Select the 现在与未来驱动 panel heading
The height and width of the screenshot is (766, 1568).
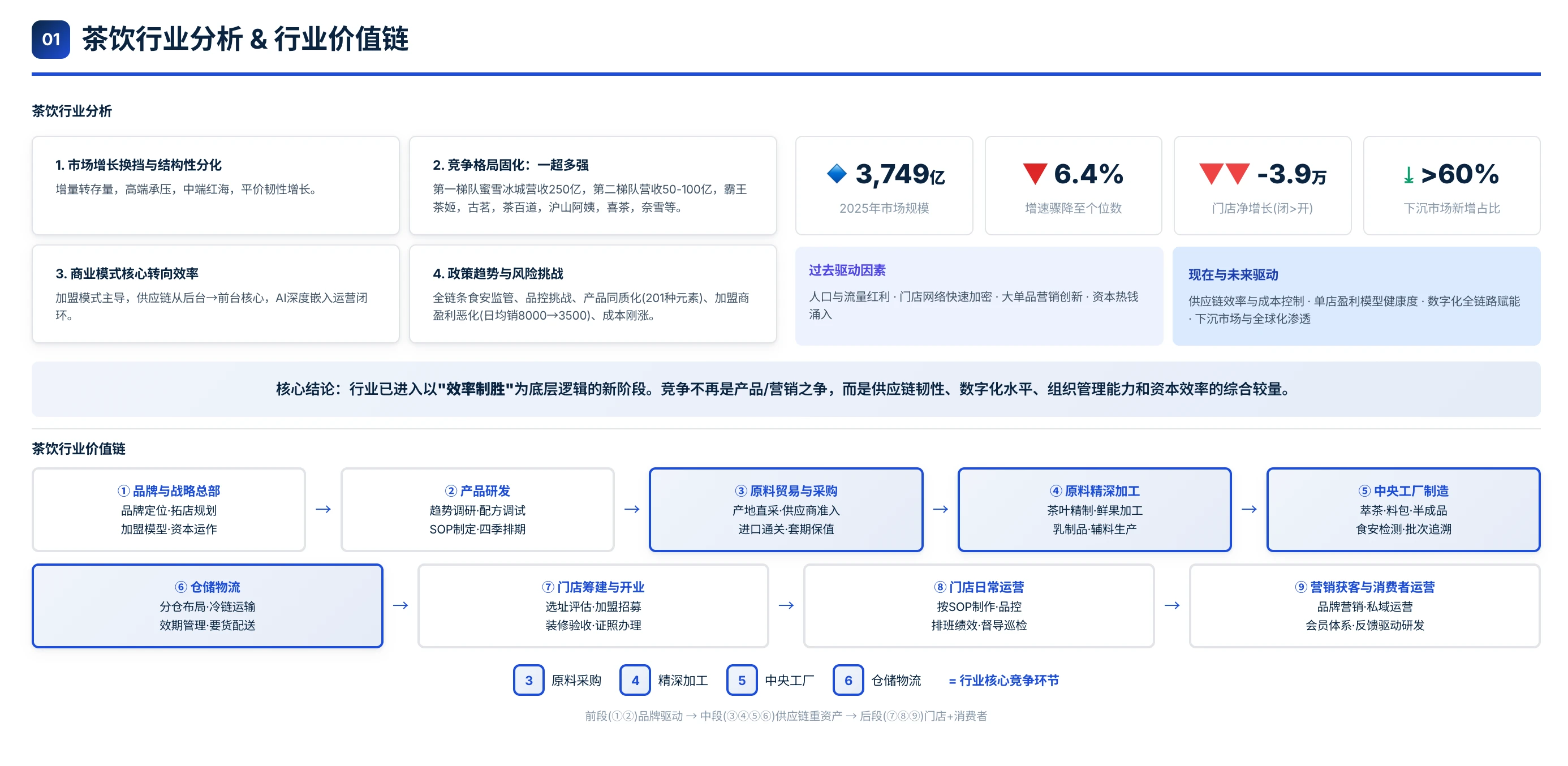pos(1233,274)
